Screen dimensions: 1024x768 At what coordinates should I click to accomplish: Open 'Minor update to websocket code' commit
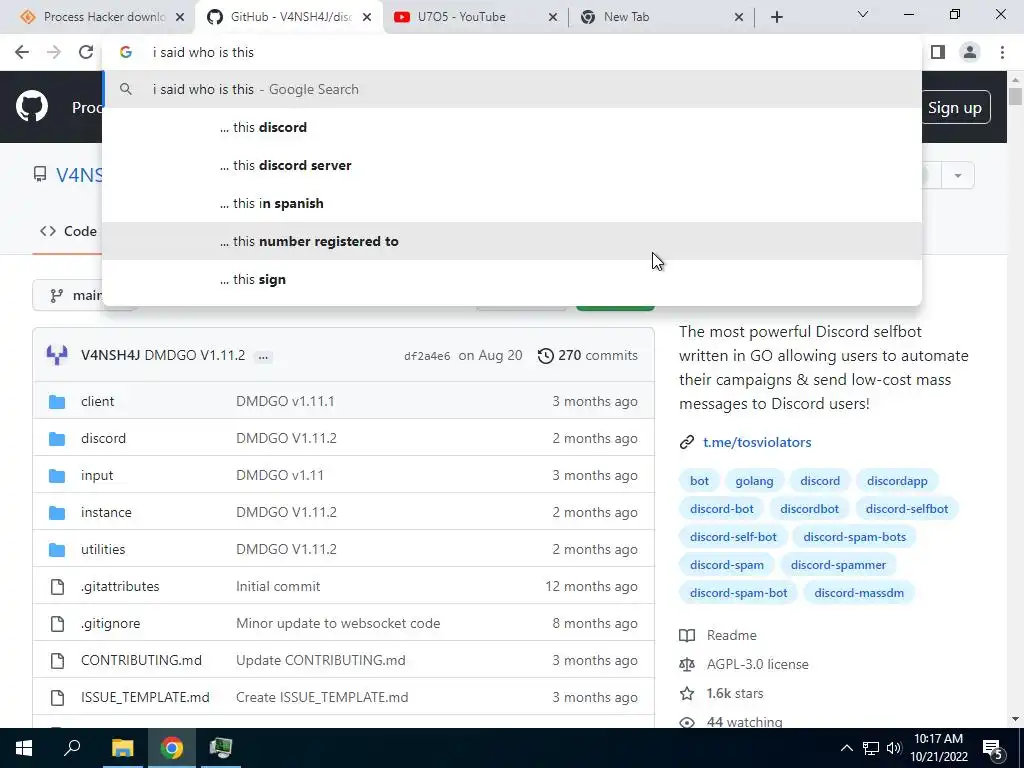click(x=338, y=624)
